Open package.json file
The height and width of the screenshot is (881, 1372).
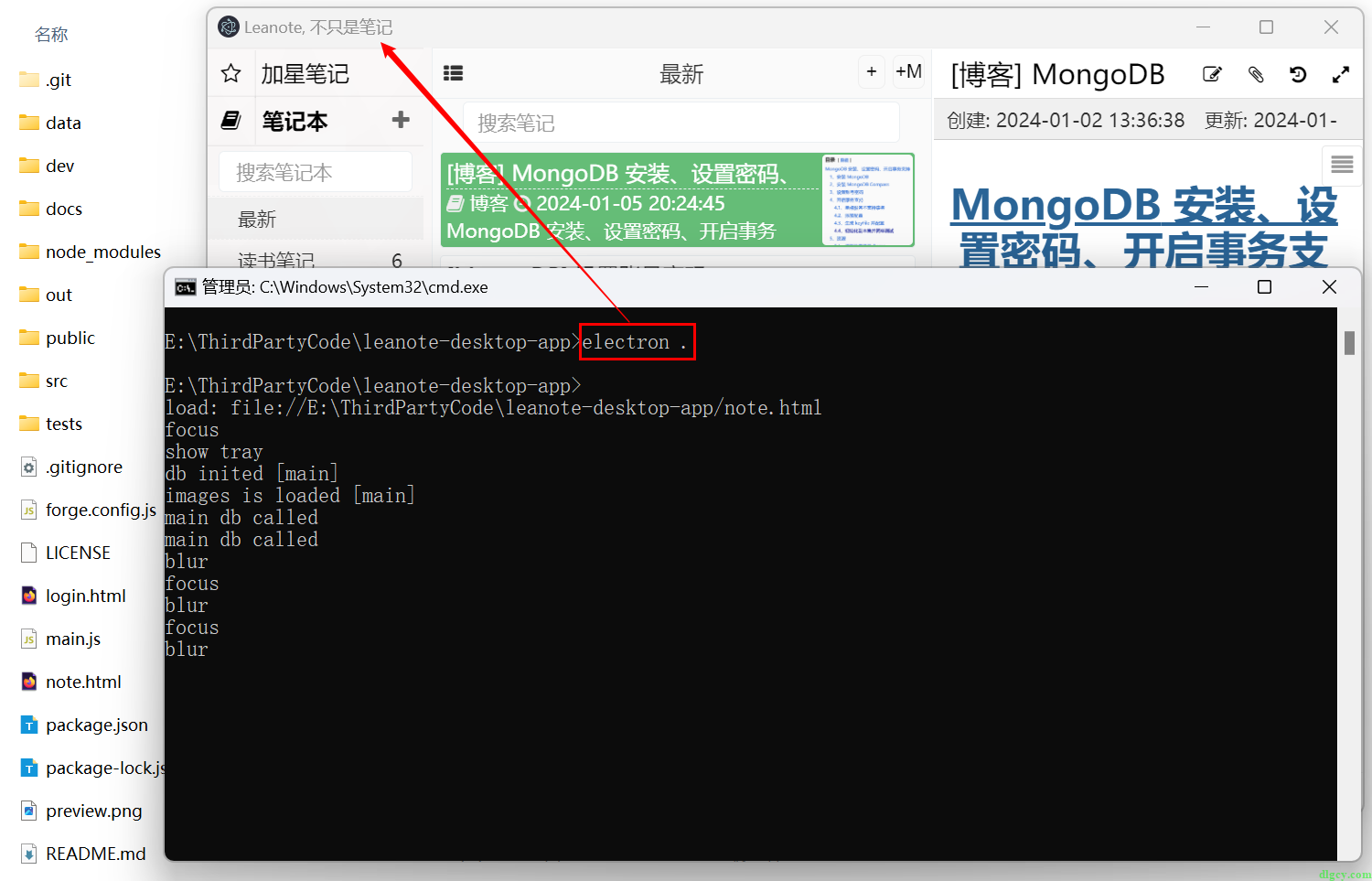(x=83, y=725)
